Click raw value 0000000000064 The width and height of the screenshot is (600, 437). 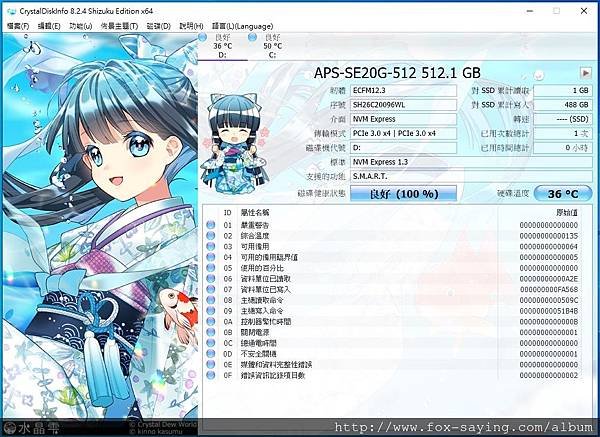click(x=548, y=246)
